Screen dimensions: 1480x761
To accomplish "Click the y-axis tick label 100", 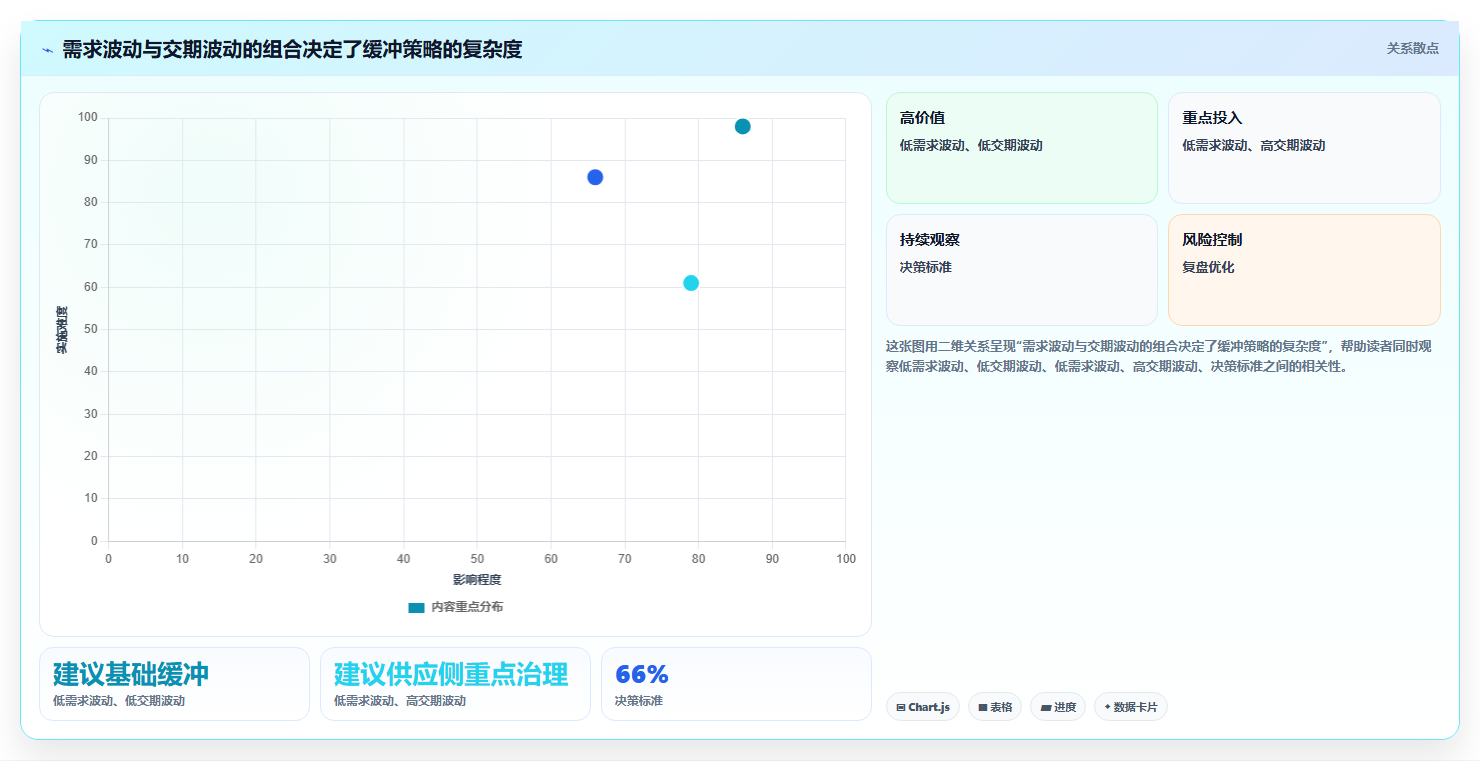I will click(x=88, y=118).
